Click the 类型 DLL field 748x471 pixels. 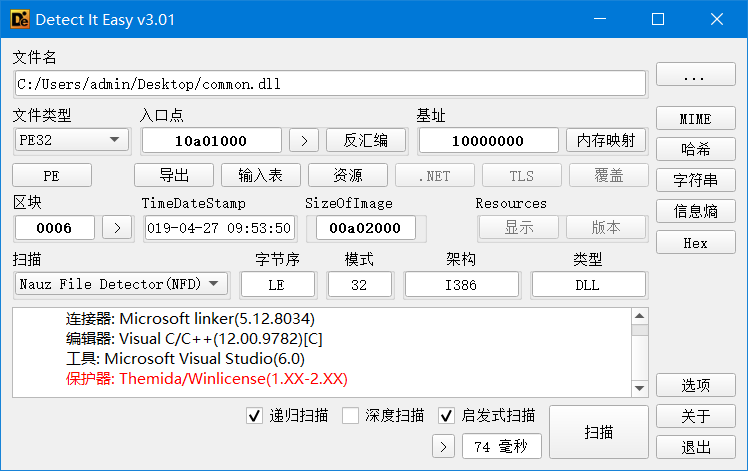click(588, 284)
